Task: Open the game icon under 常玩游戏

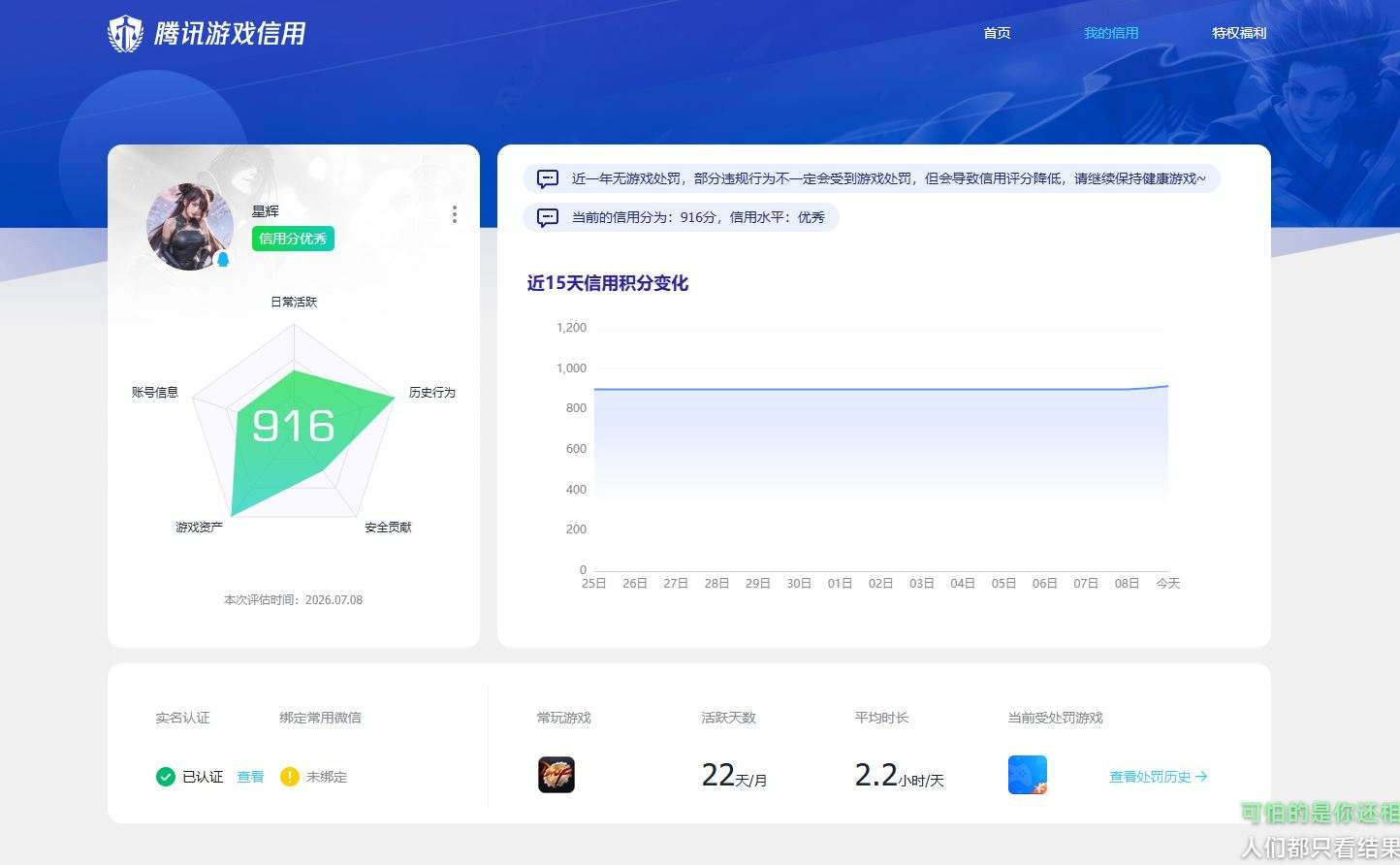Action: 557,775
